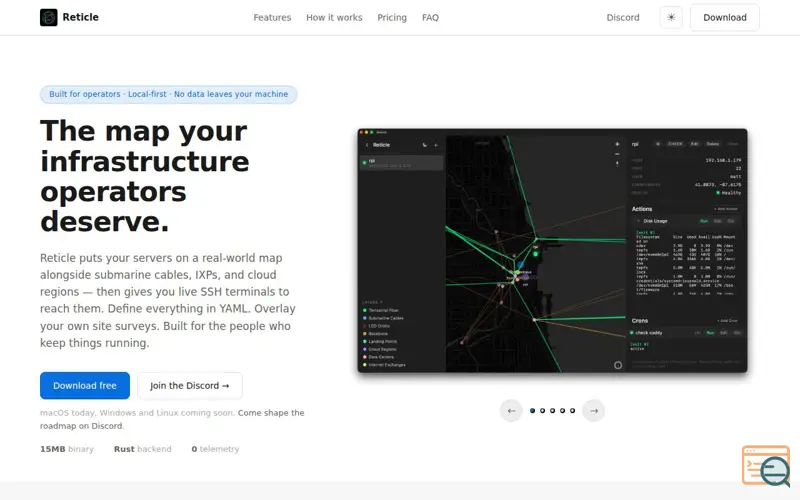Toggle the Internet Exchanges layer
Viewport: 800px width, 500px height.
click(x=384, y=365)
